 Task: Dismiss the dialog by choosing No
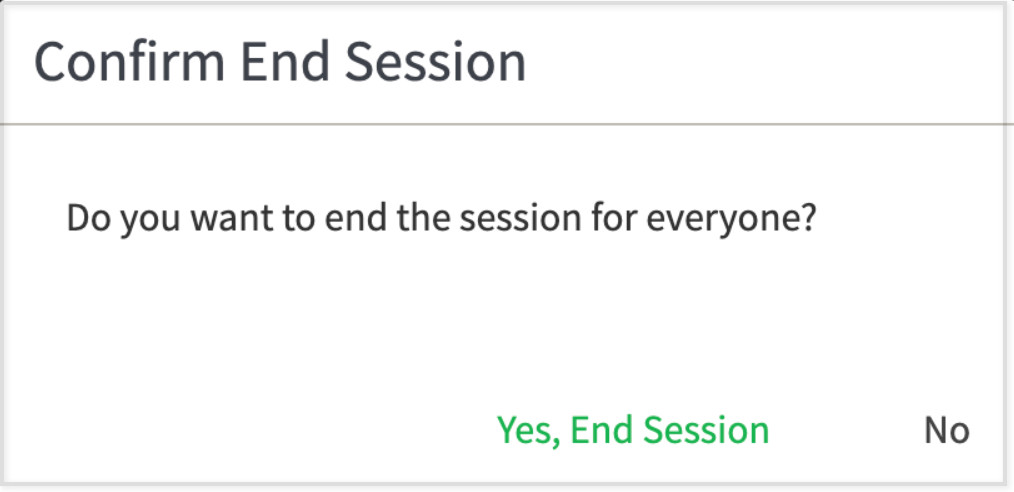click(947, 431)
